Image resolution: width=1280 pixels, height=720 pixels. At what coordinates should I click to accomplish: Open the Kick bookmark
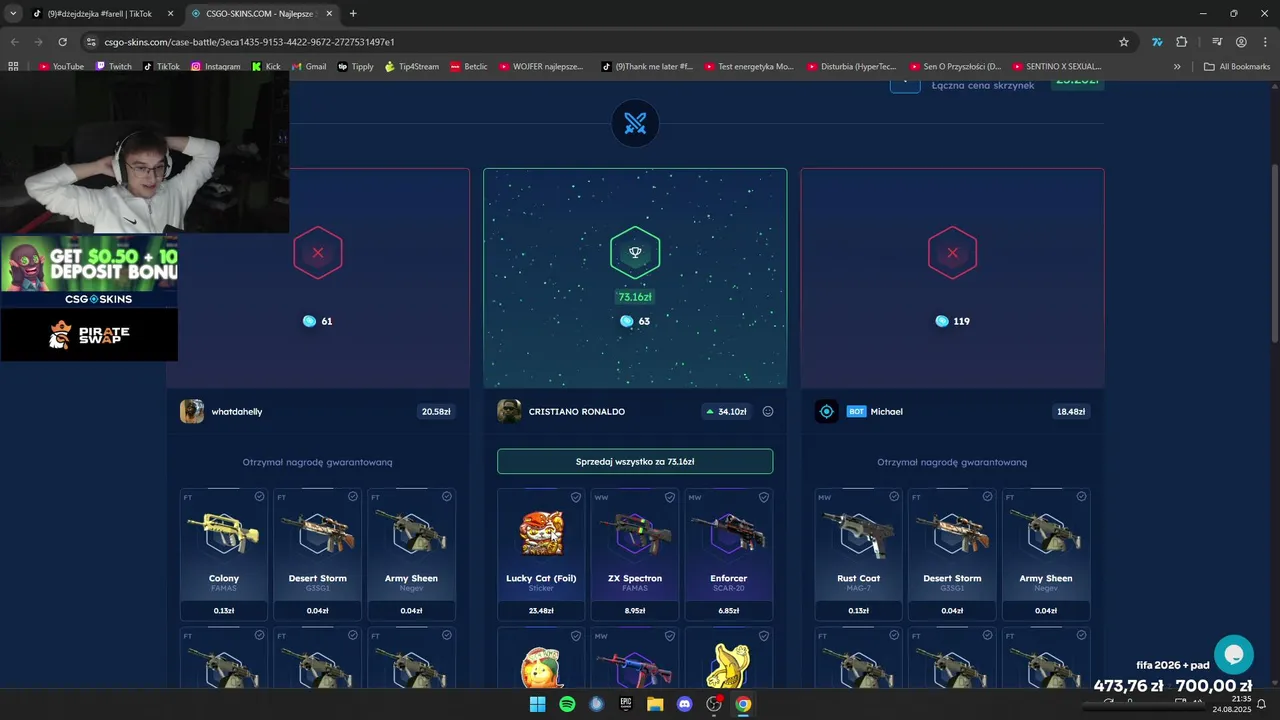(x=267, y=67)
